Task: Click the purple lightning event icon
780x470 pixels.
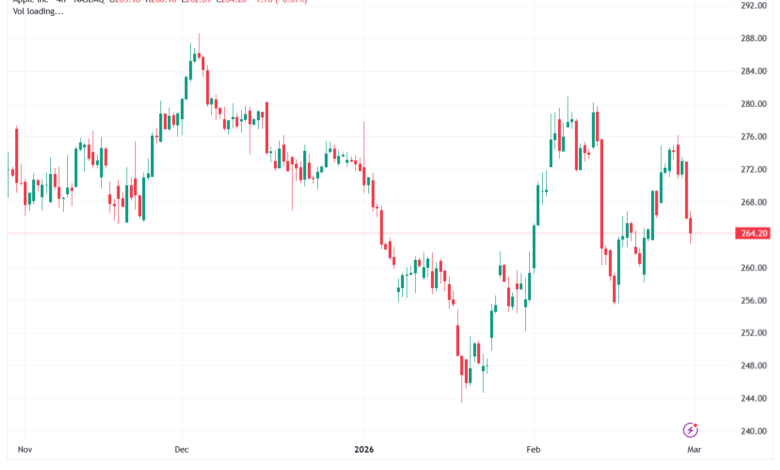Action: [689, 431]
